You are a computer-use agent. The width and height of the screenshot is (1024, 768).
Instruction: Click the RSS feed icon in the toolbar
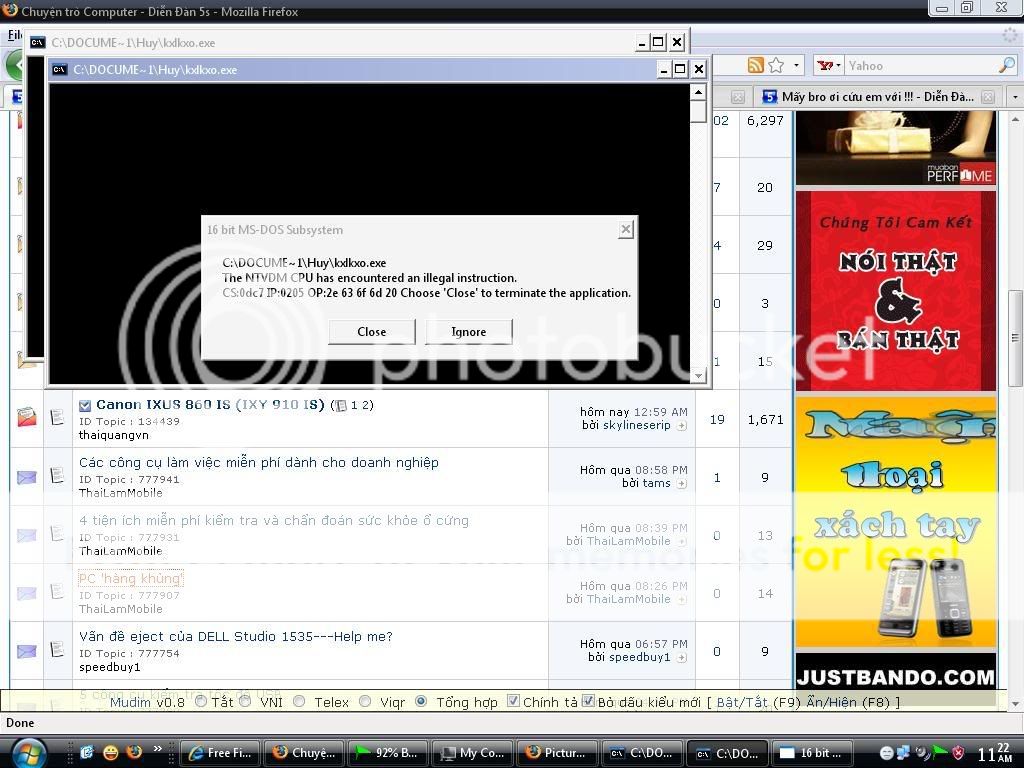tap(756, 65)
